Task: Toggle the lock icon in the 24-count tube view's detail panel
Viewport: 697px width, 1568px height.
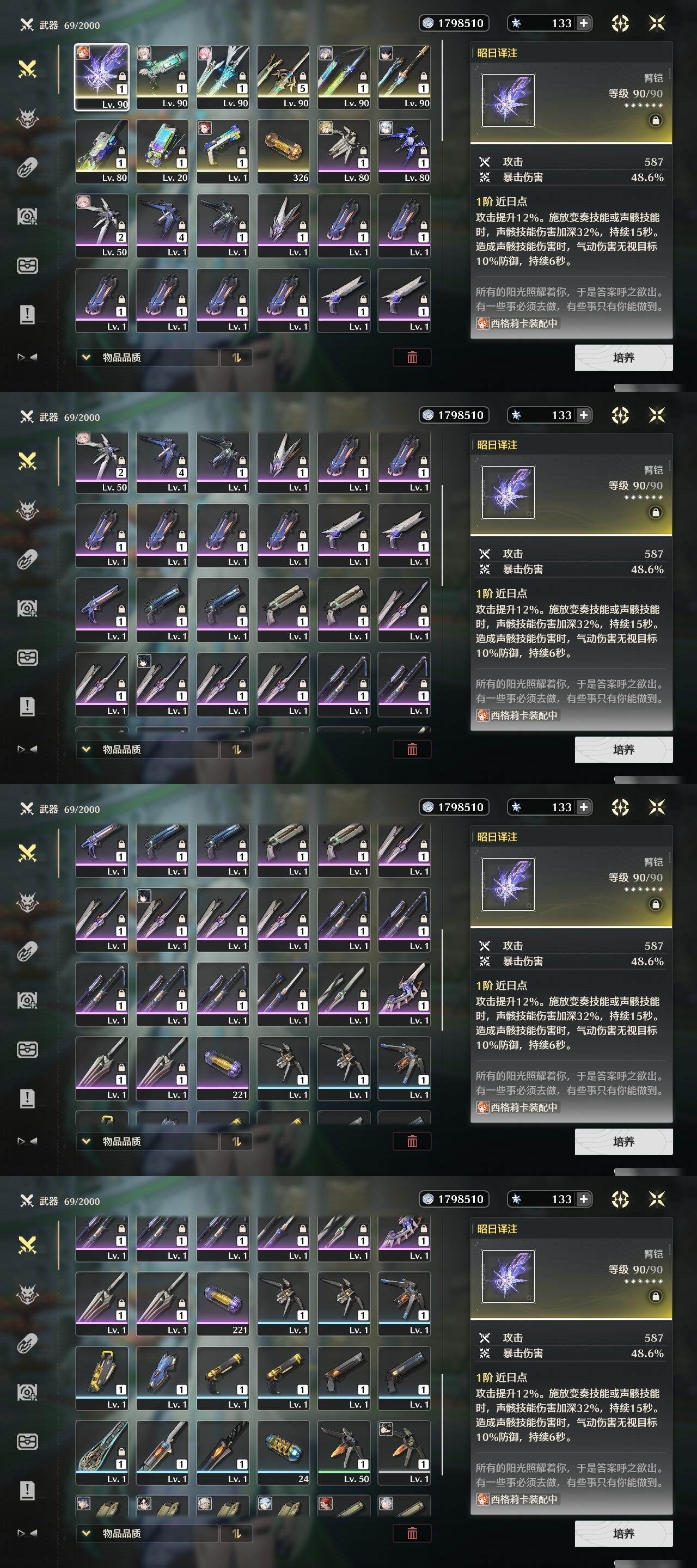Action: (x=655, y=1296)
